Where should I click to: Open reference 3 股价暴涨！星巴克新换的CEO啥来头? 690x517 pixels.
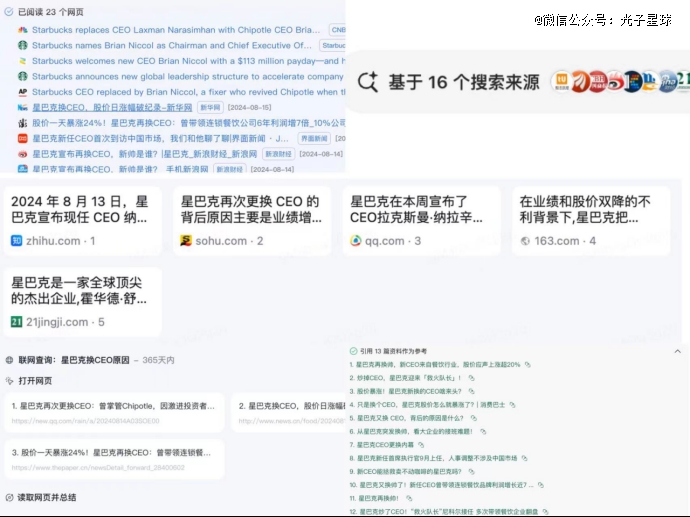point(405,391)
